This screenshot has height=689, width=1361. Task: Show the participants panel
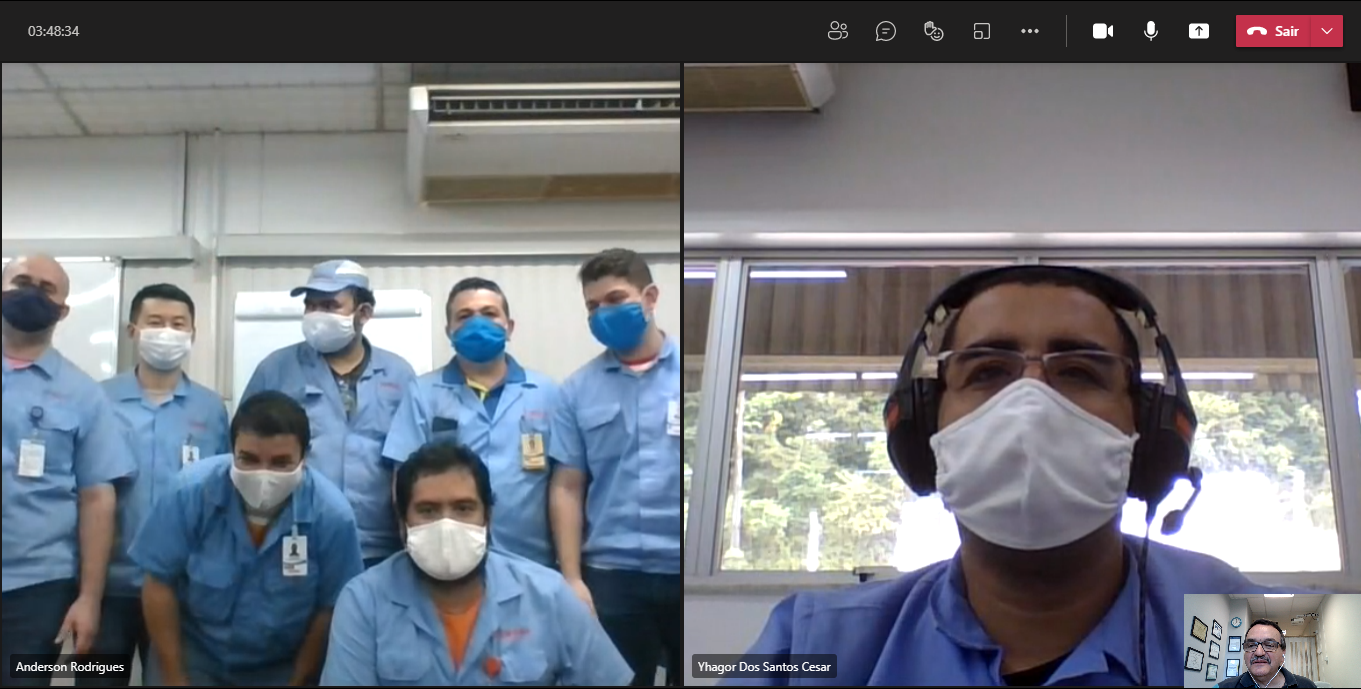tap(838, 31)
